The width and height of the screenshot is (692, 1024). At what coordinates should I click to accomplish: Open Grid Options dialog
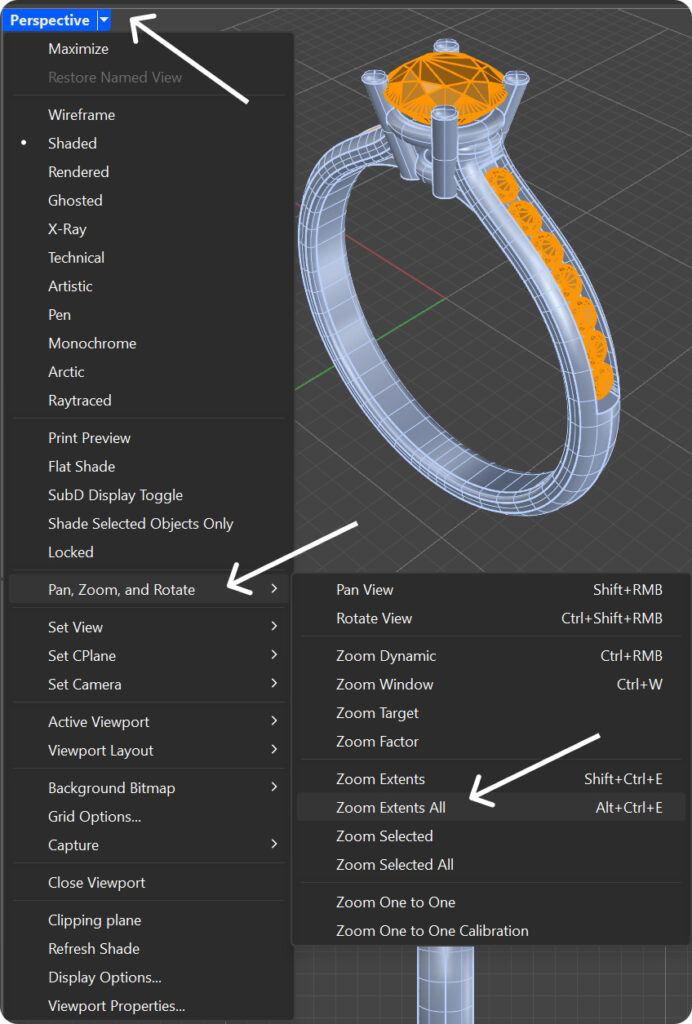94,816
